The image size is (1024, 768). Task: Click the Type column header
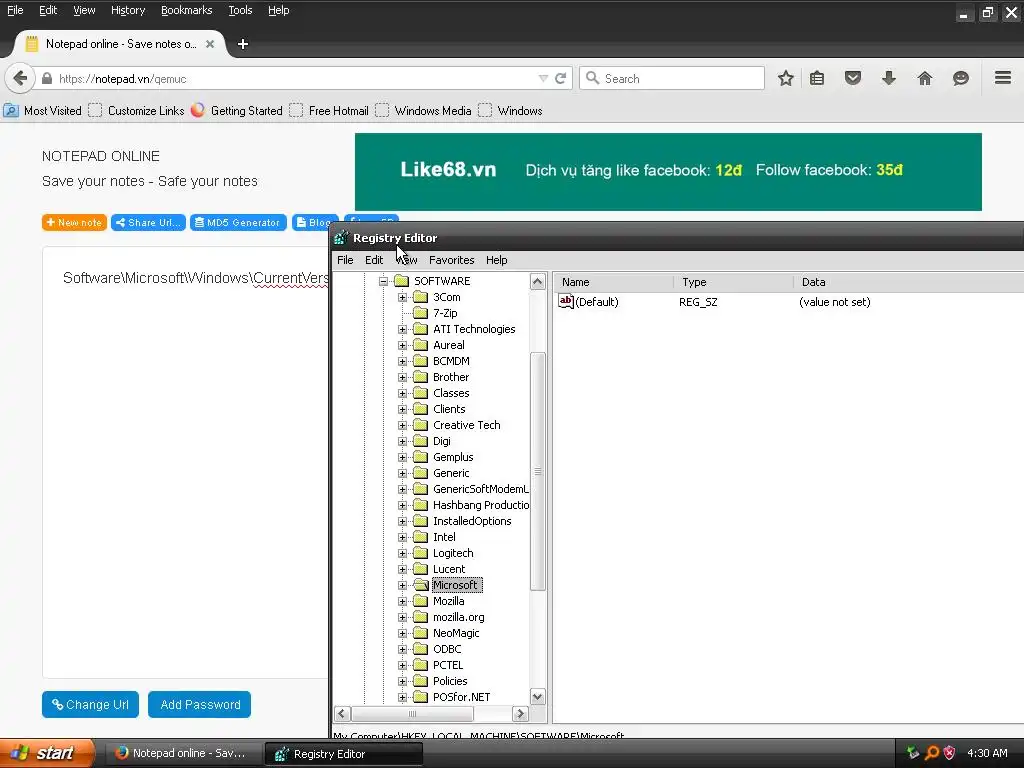[733, 282]
